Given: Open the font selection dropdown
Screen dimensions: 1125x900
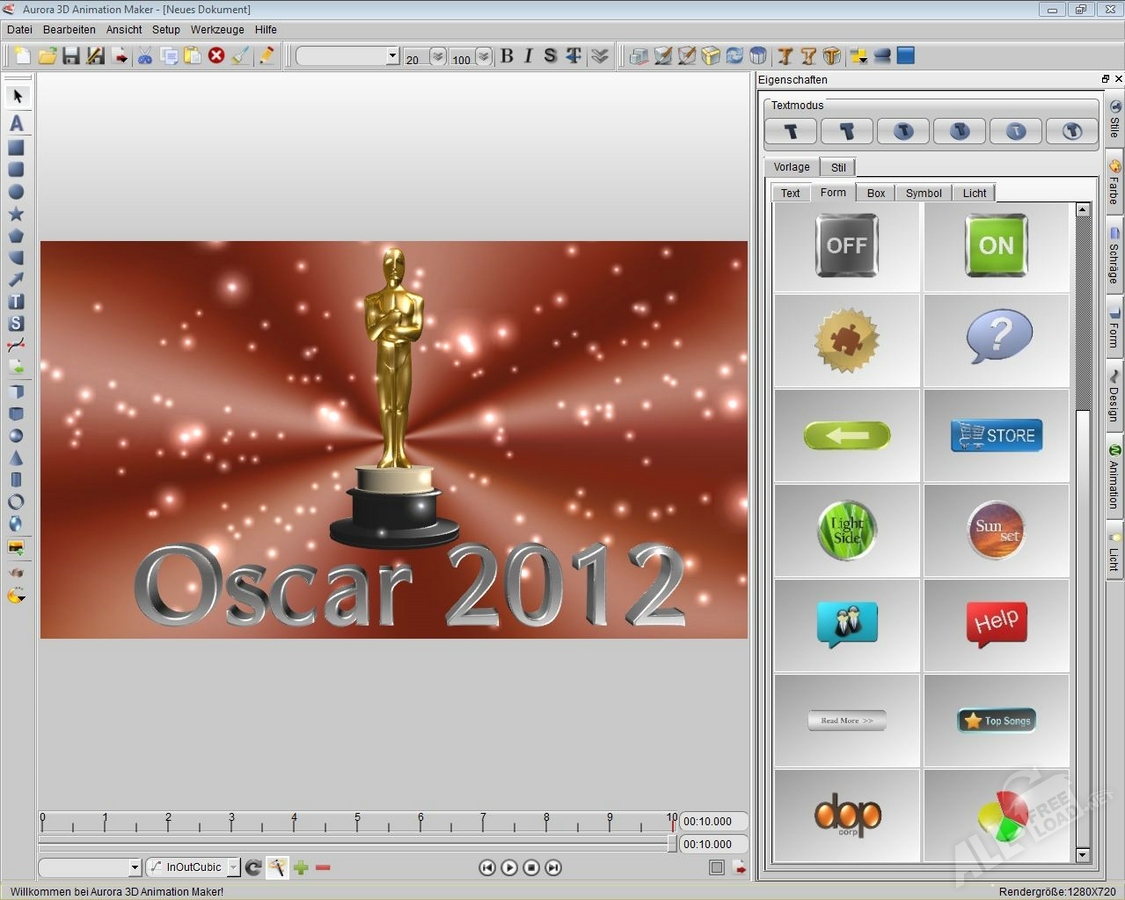Looking at the screenshot, I should tap(395, 56).
